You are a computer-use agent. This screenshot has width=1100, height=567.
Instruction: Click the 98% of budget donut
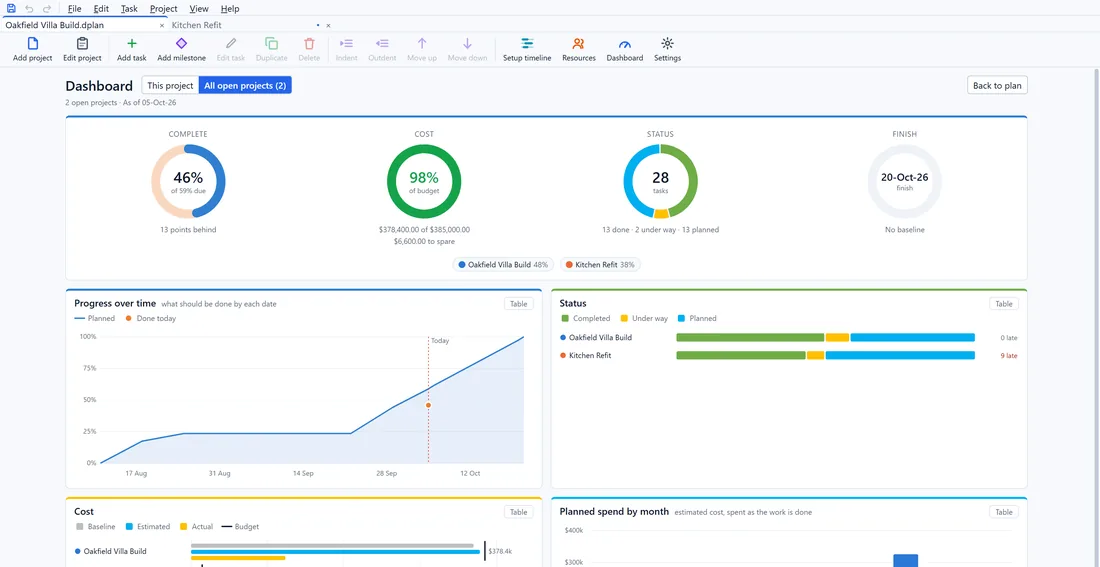coord(424,181)
